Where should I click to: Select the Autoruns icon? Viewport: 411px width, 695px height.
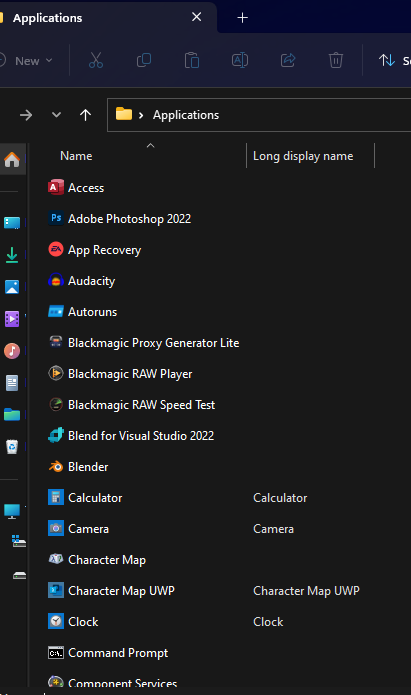click(x=56, y=312)
